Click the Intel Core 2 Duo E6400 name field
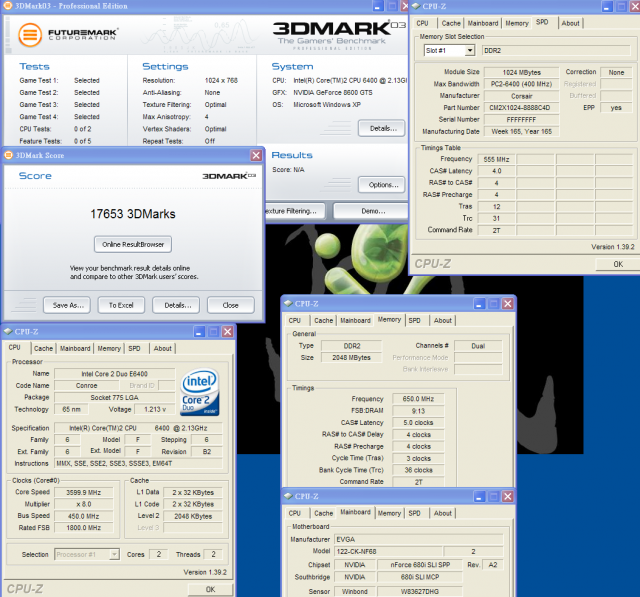Image resolution: width=640 pixels, height=597 pixels. click(x=114, y=374)
